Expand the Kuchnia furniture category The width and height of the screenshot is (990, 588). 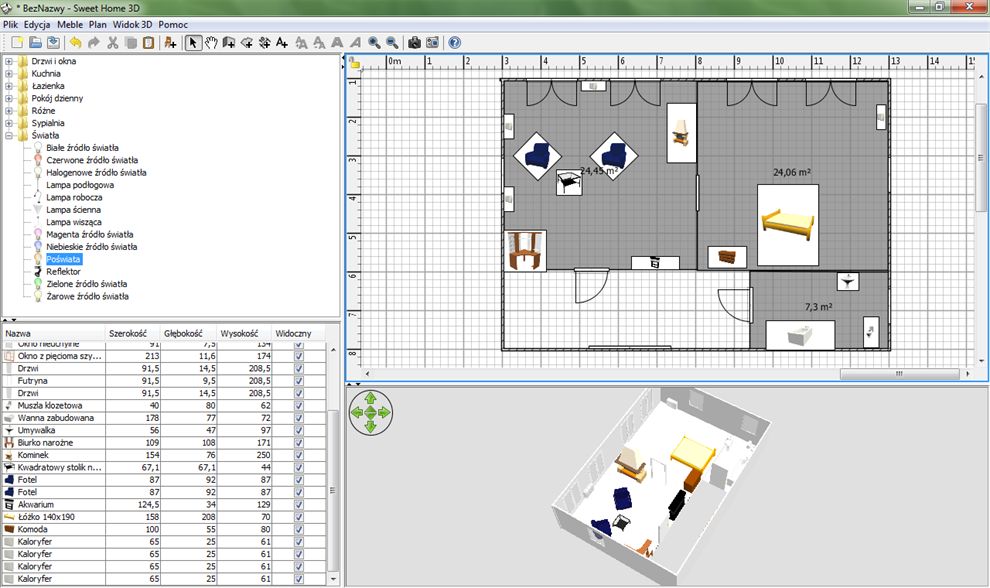point(11,73)
